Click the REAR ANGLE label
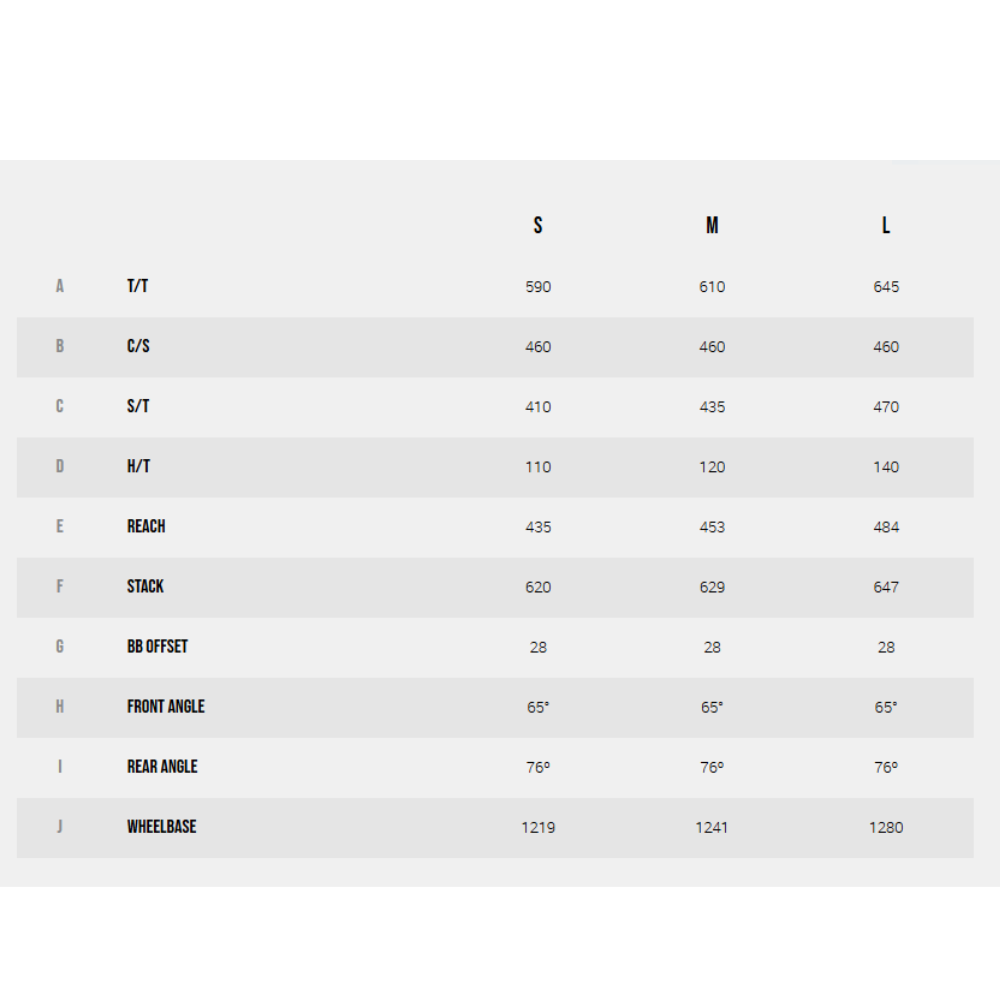This screenshot has width=1000, height=1000. (x=163, y=766)
